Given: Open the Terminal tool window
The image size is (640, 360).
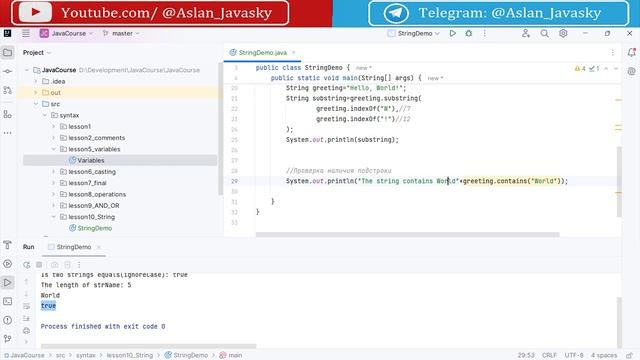Looking at the screenshot, I should [x=7, y=301].
